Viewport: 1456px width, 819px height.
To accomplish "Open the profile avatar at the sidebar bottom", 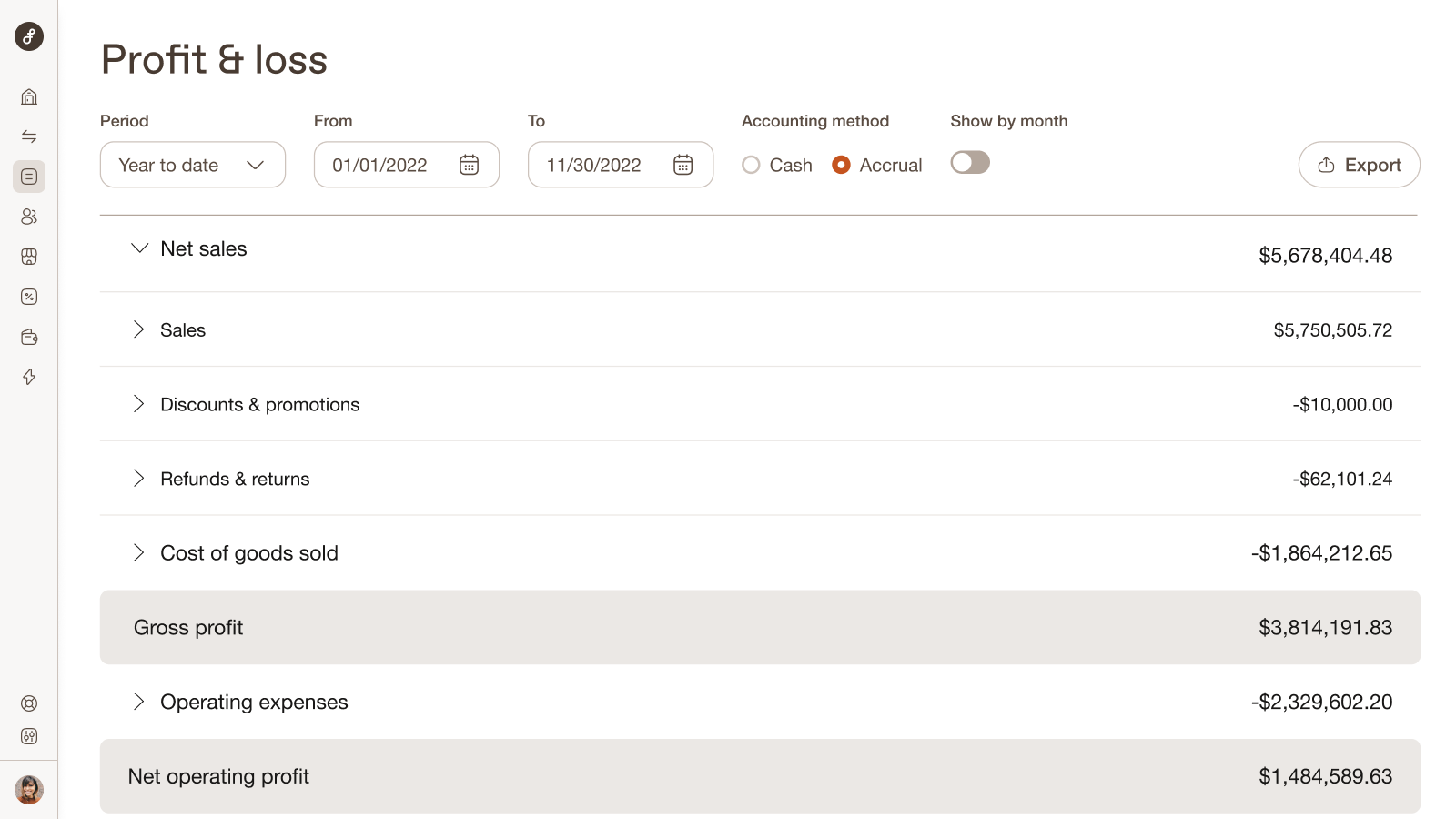I will (28, 789).
